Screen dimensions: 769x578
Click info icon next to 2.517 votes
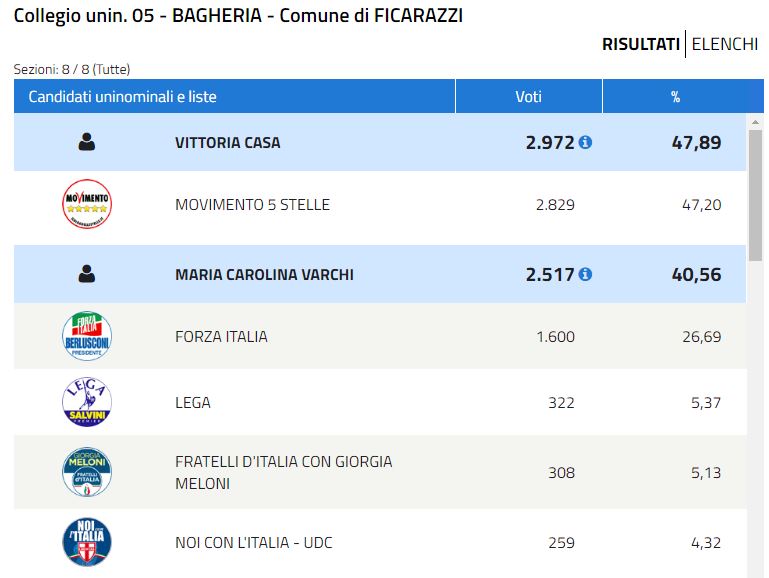pos(585,275)
